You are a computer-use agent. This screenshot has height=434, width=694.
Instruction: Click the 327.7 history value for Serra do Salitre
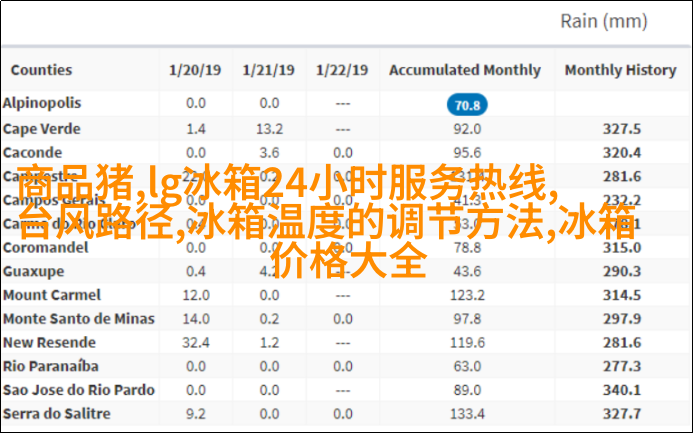coord(622,414)
